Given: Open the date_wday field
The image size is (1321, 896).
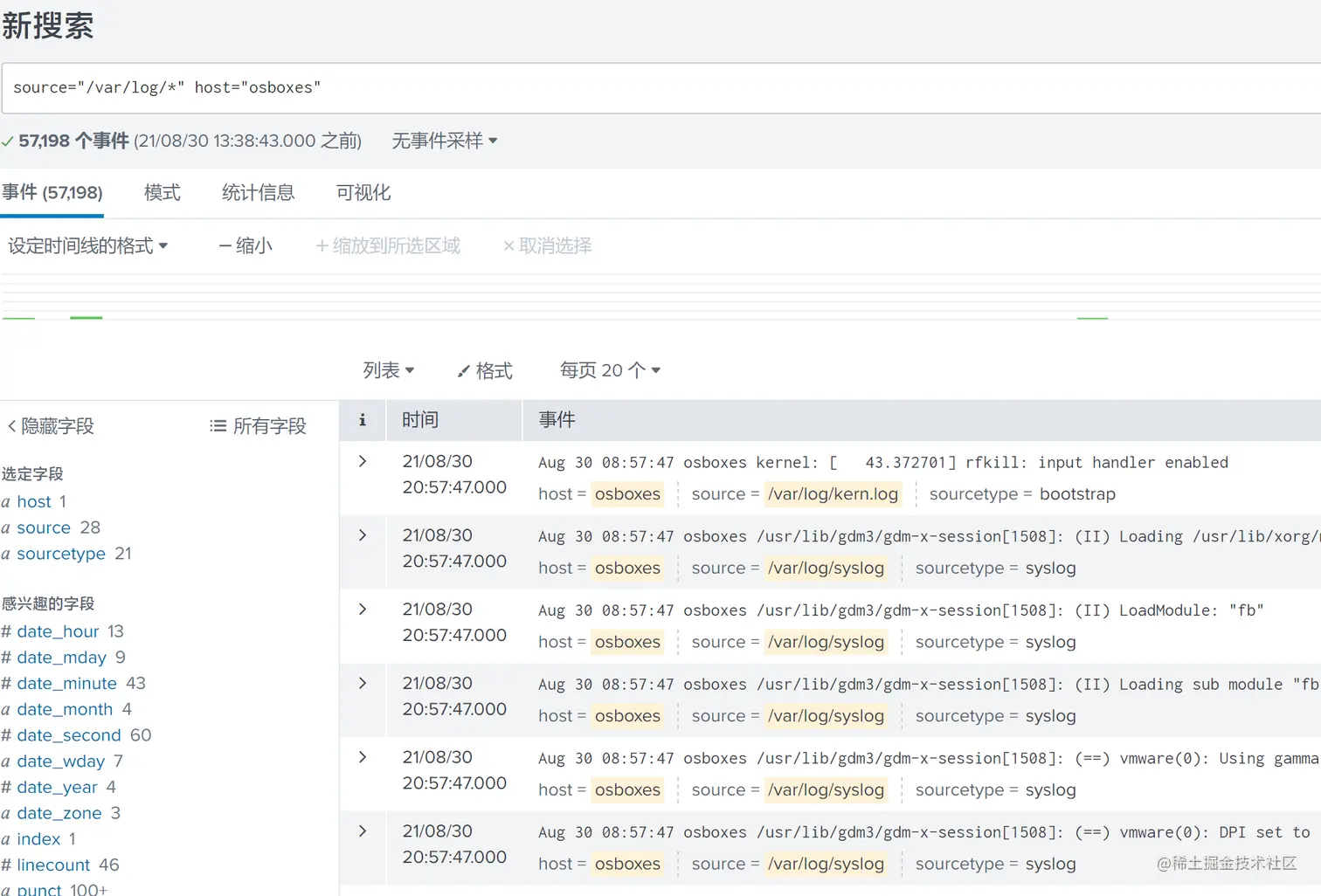Looking at the screenshot, I should pyautogui.click(x=60, y=762).
